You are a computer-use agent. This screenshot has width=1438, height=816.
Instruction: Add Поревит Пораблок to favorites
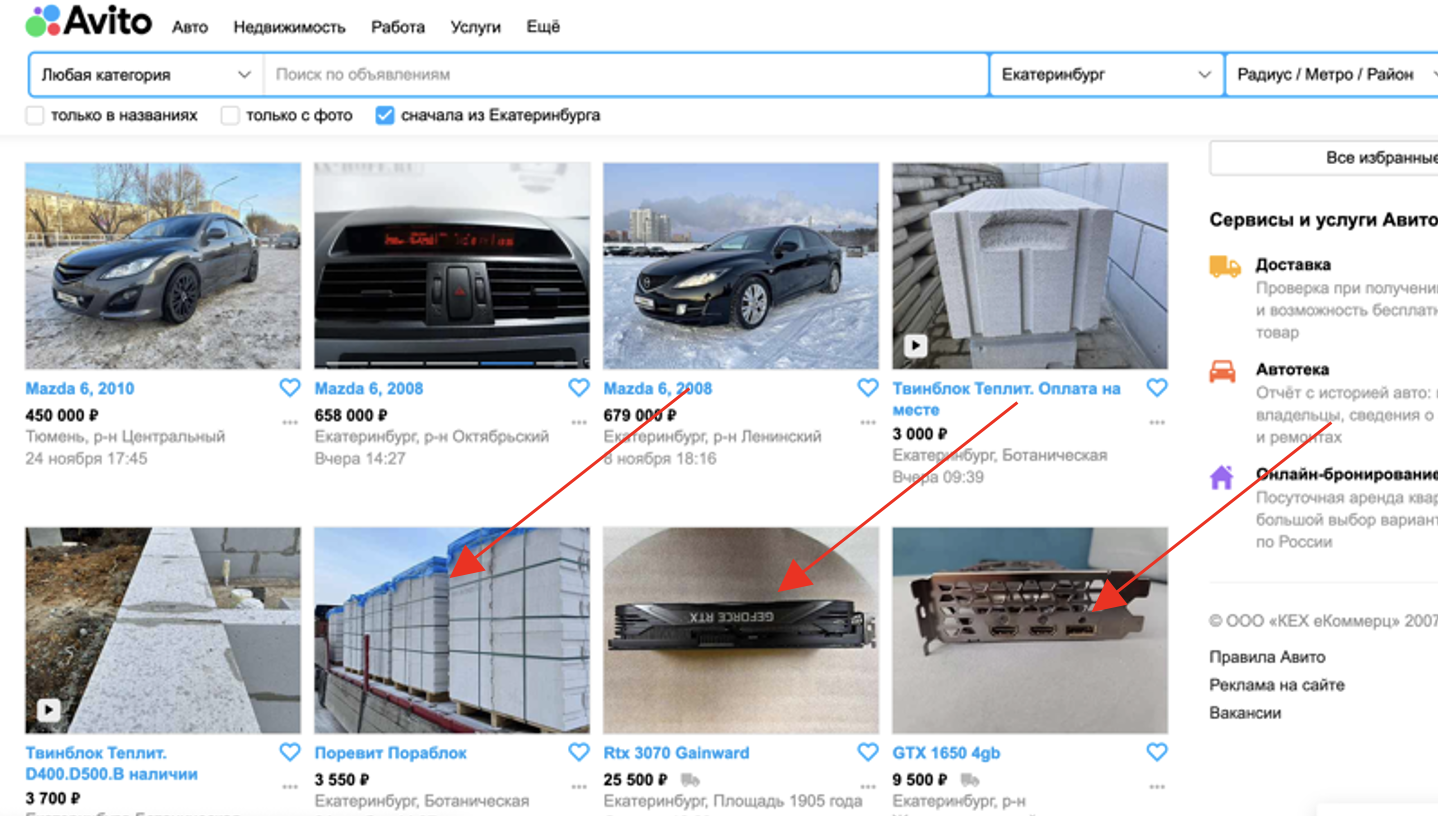coord(578,752)
